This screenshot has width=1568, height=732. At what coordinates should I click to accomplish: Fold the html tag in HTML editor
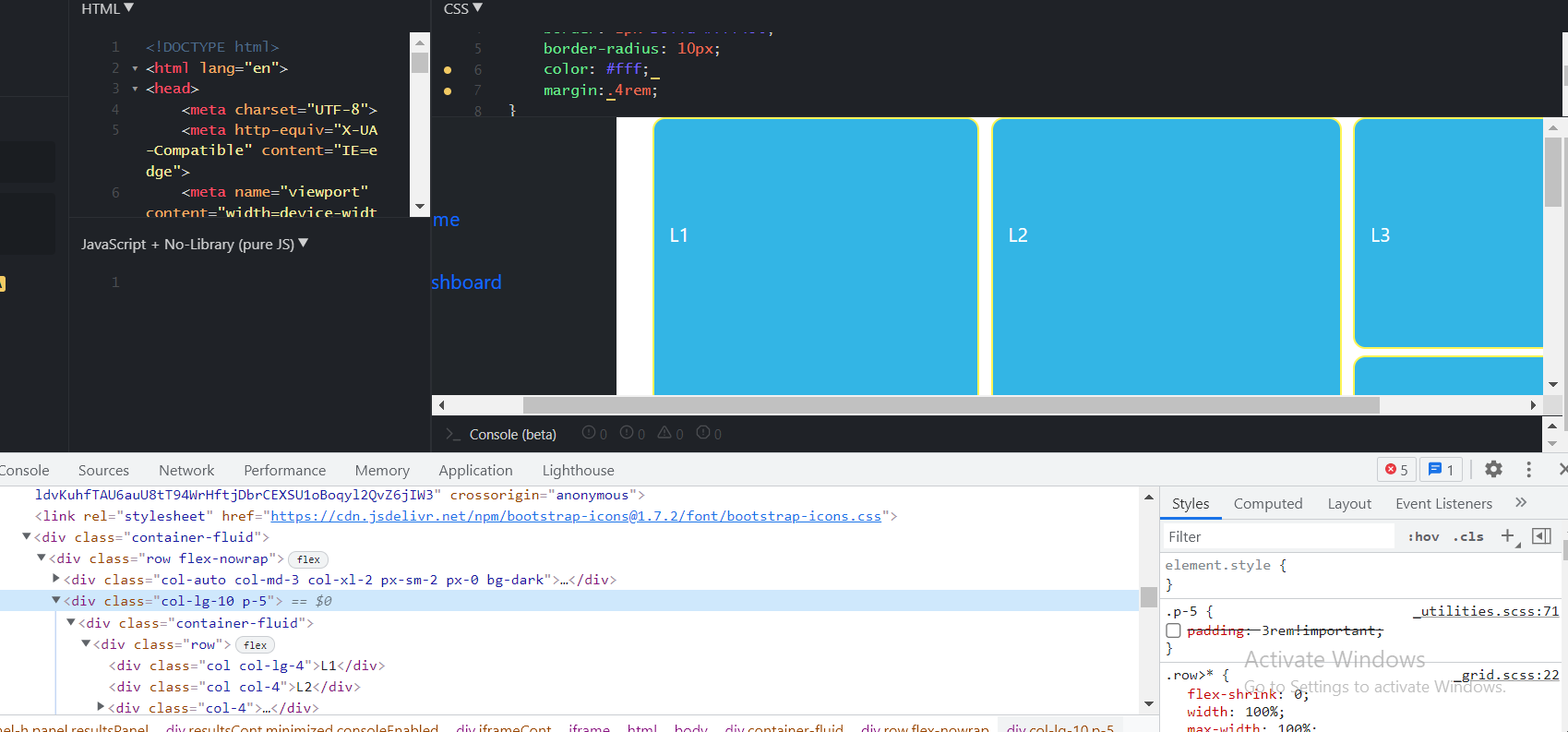(135, 68)
